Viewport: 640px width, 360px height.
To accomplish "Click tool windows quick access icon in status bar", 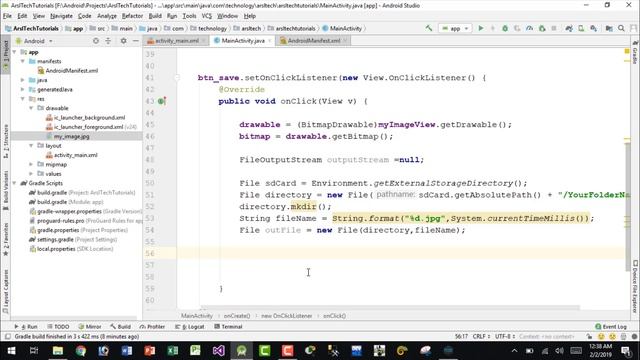I will click(x=7, y=337).
